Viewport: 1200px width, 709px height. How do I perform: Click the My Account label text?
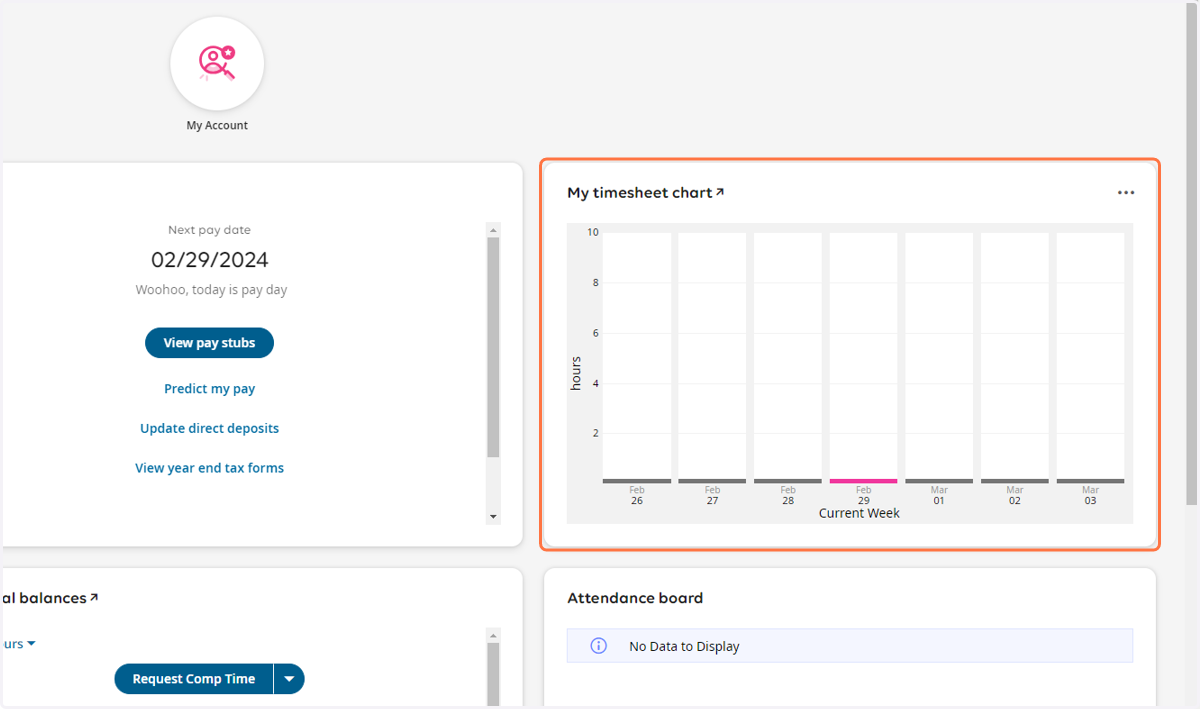[x=217, y=126]
